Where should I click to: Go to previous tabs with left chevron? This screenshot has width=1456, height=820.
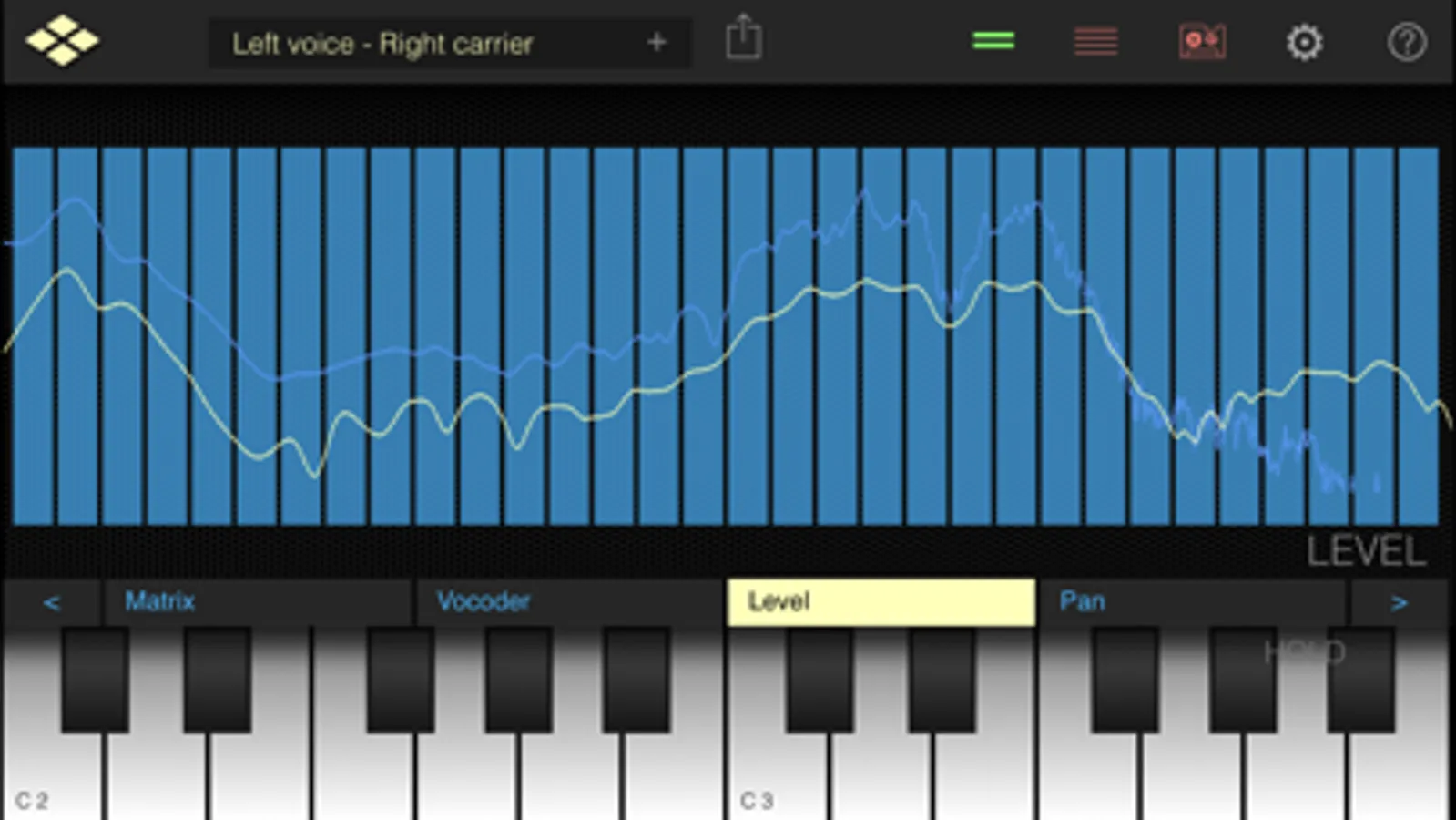coord(52,602)
